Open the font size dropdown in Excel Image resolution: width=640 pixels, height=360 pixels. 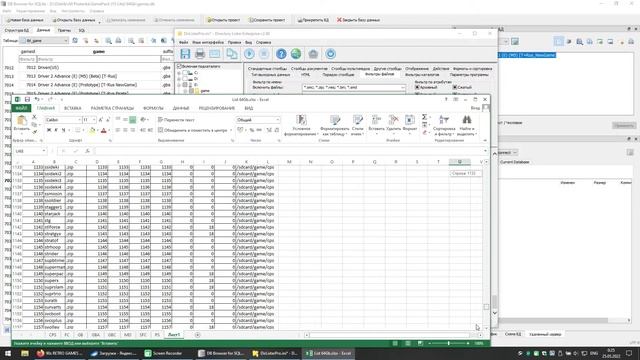[x=94, y=120]
